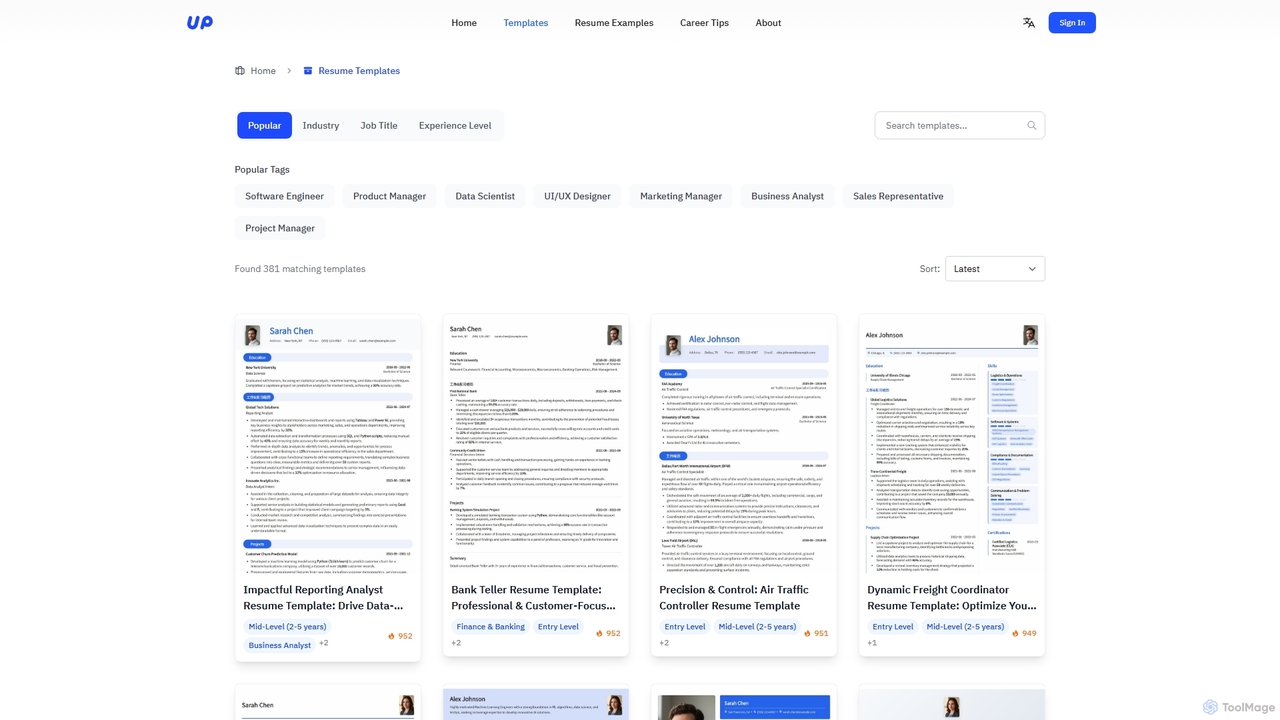Go to Resume Examples in navigation
Image resolution: width=1280 pixels, height=720 pixels.
pyautogui.click(x=614, y=22)
